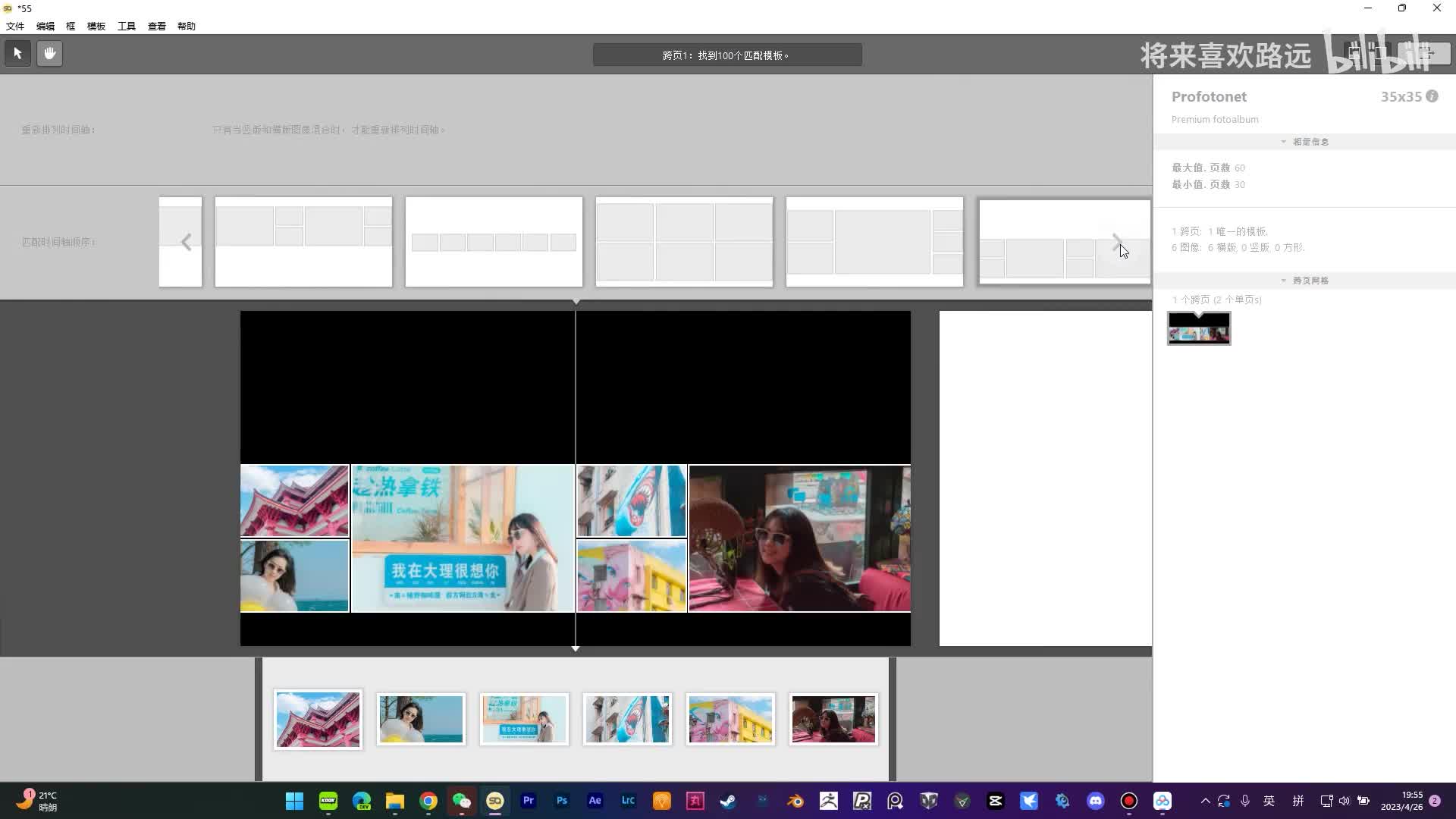Choose the six-small-boxes row template
Image resolution: width=1456 pixels, height=819 pixels.
coord(494,242)
